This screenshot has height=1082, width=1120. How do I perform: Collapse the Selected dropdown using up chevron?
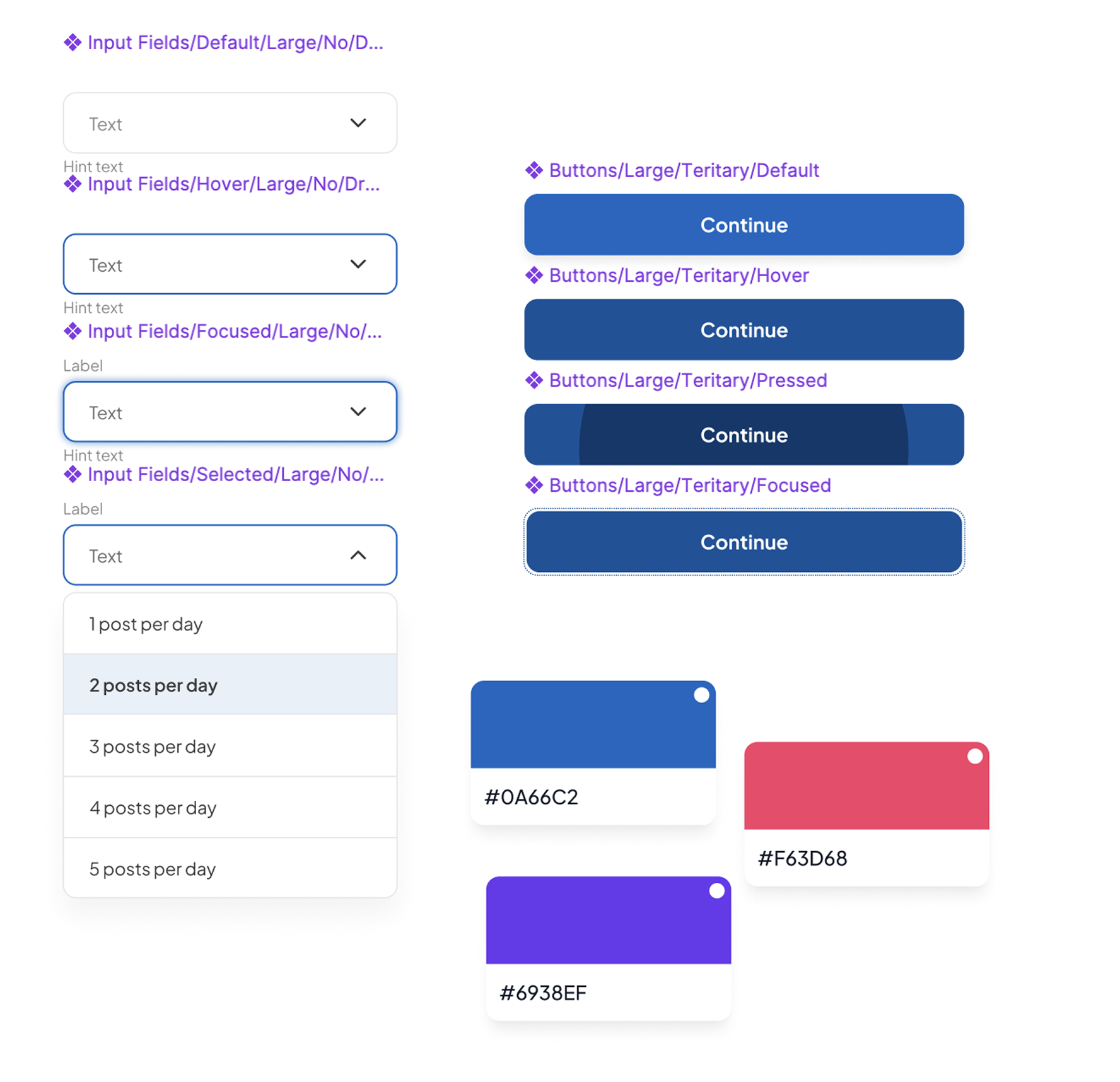358,555
